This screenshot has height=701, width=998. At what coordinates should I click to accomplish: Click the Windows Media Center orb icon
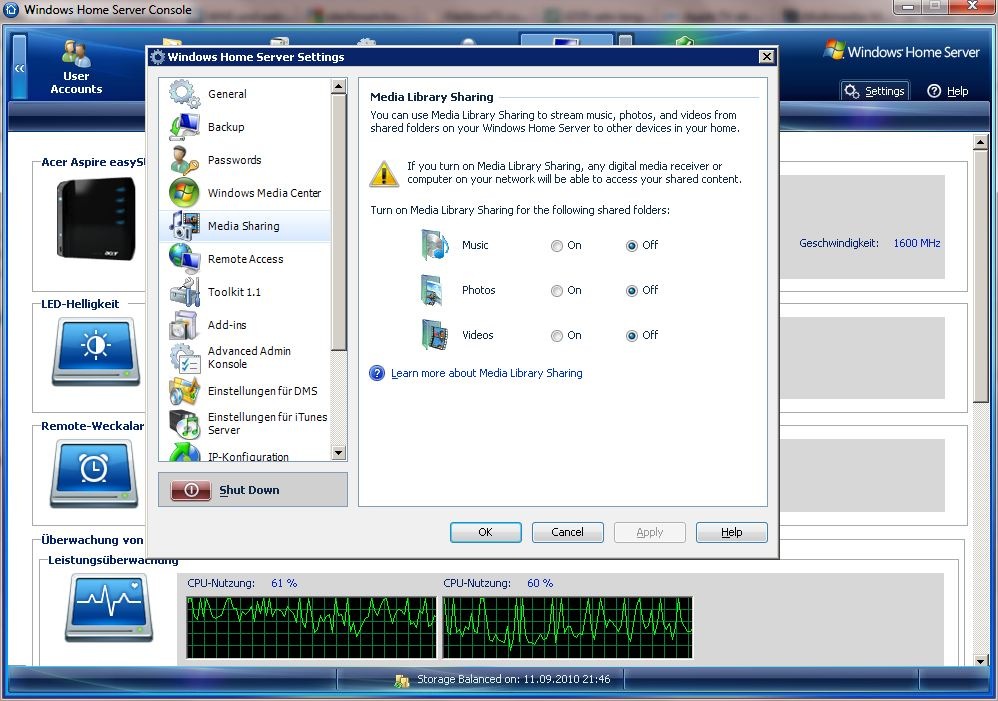(185, 193)
